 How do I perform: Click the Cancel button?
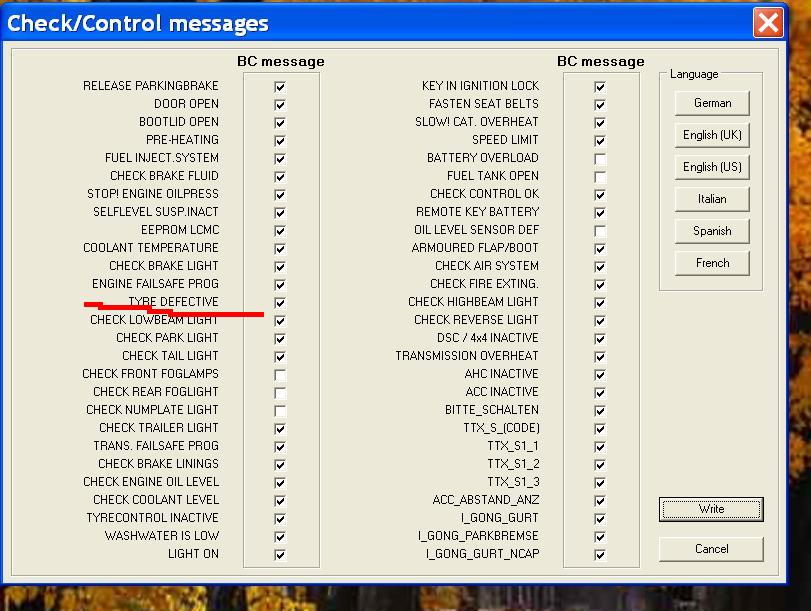coord(711,549)
